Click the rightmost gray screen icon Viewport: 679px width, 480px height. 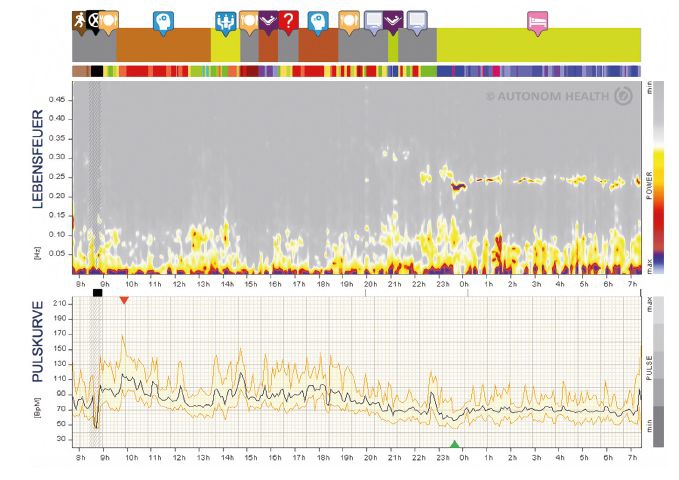[416, 19]
